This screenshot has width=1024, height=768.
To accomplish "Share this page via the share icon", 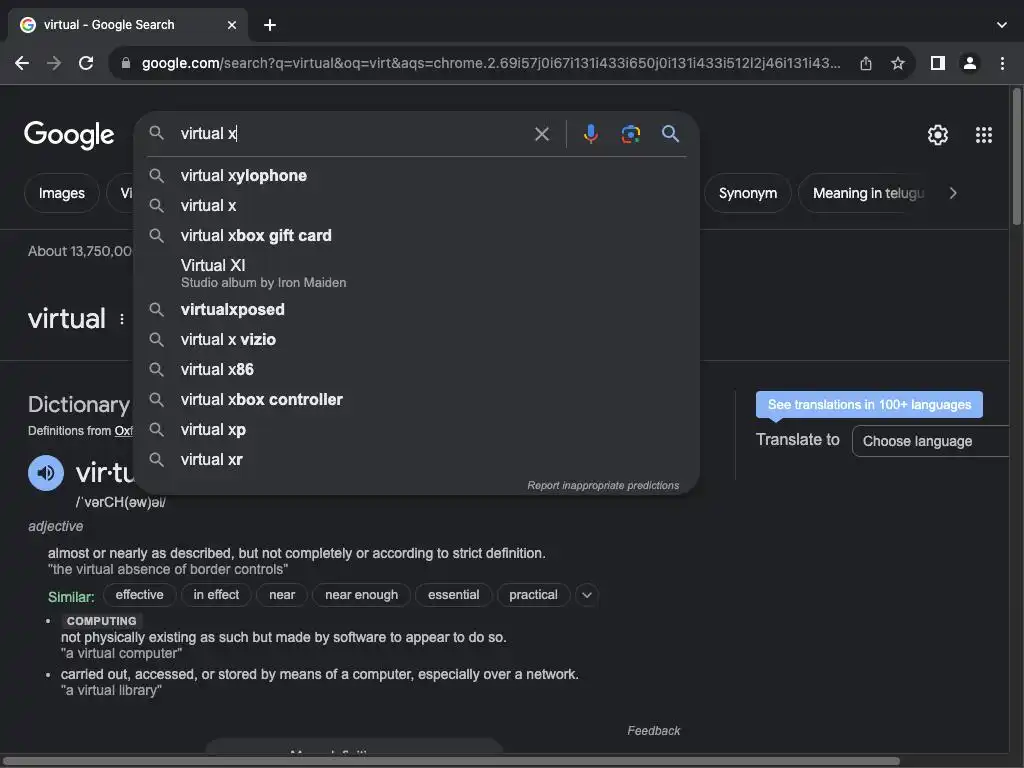I will click(x=866, y=63).
